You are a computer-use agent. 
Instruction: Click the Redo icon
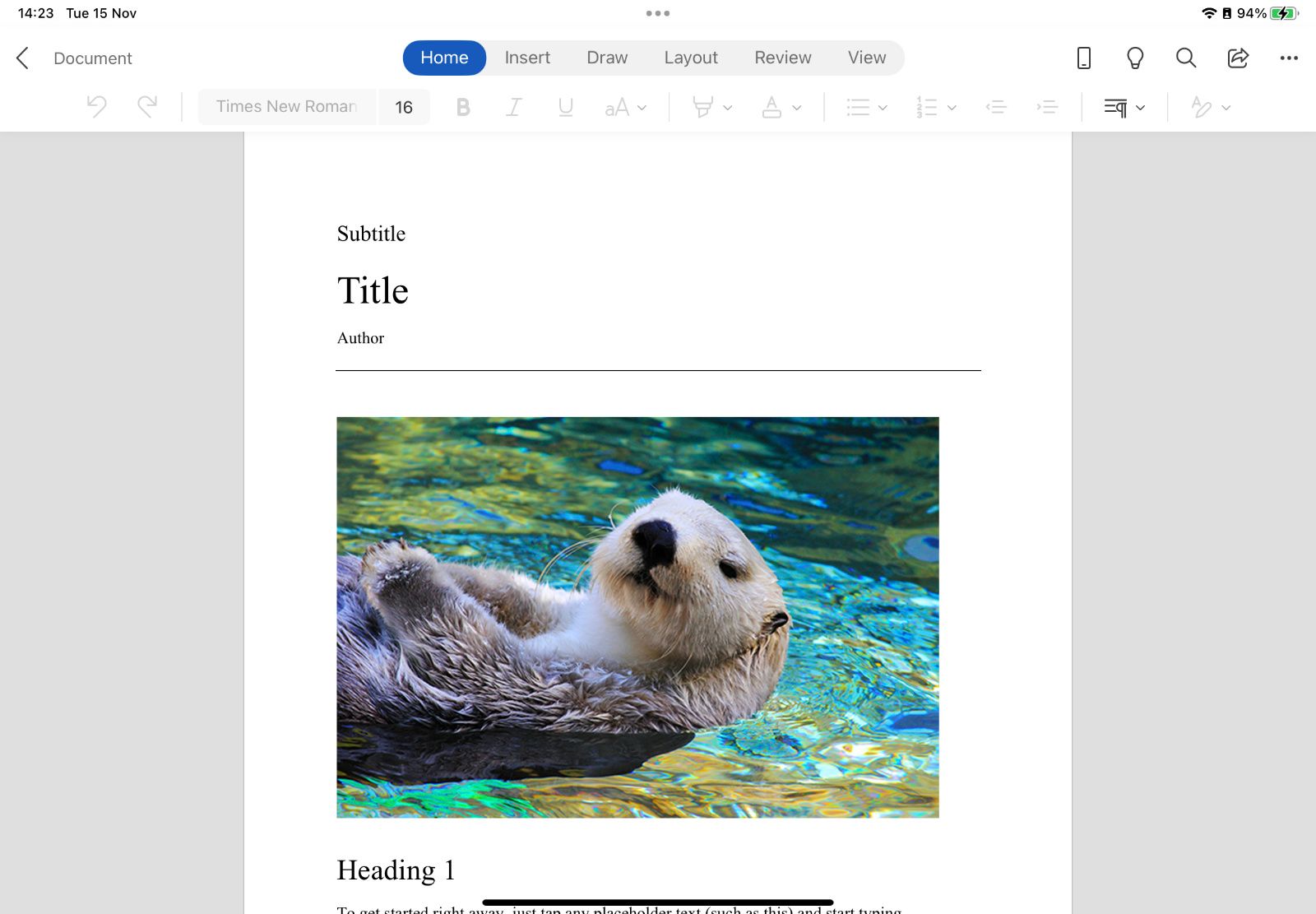point(148,106)
